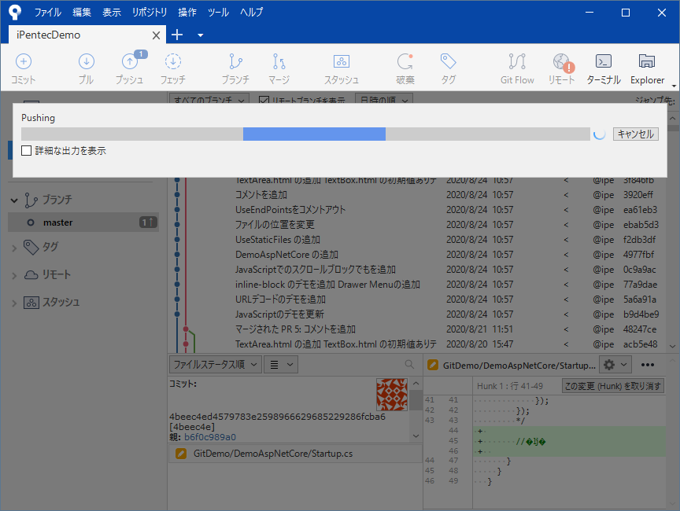
Task: Click commit hash 77a9dae
Action: point(640,285)
